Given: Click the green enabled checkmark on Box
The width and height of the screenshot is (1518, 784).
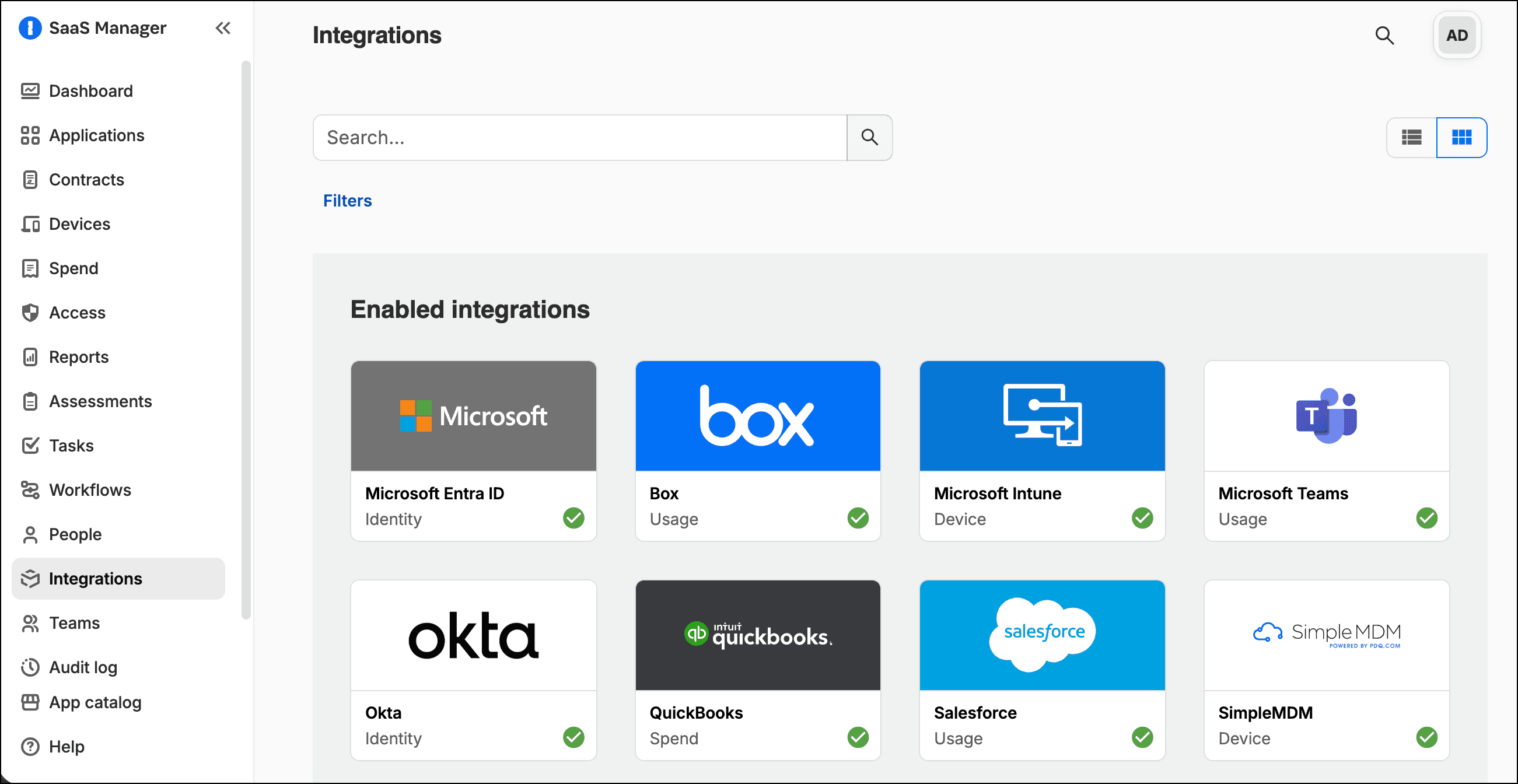Looking at the screenshot, I should pyautogui.click(x=858, y=518).
